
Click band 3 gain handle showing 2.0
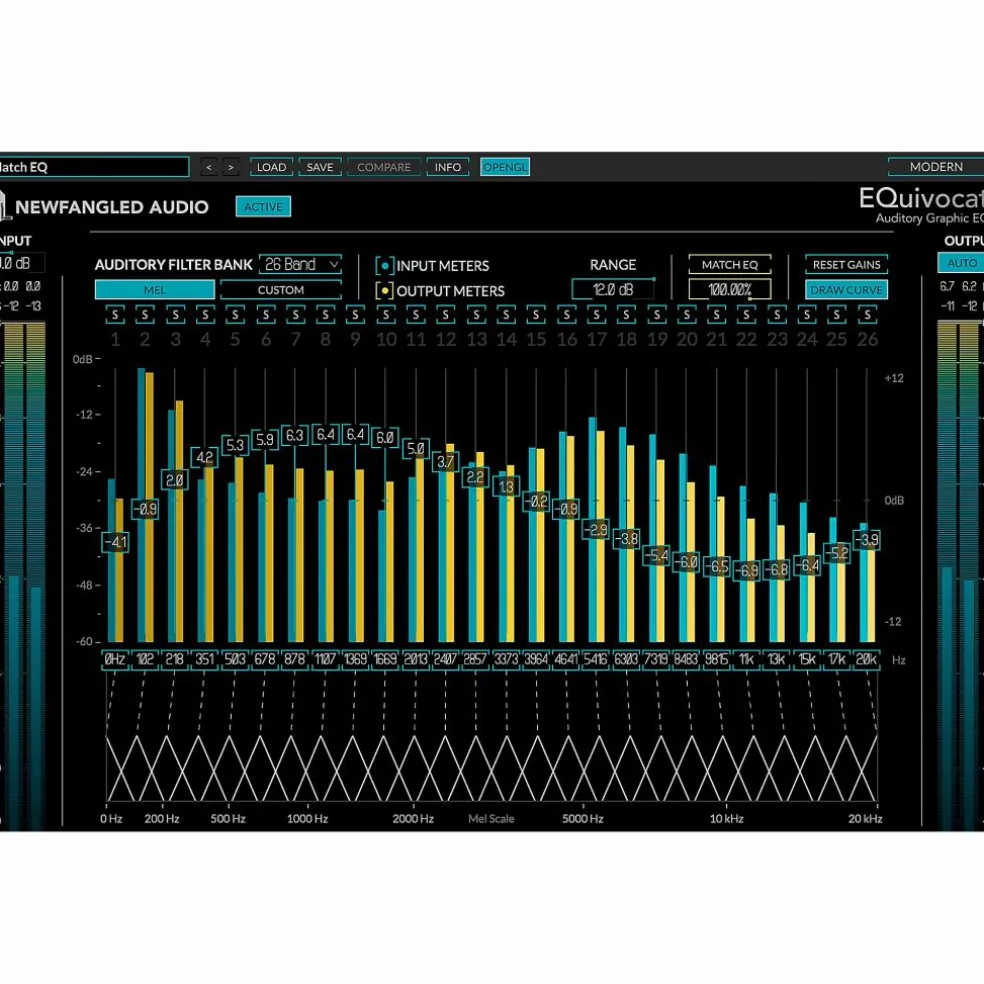coord(174,480)
